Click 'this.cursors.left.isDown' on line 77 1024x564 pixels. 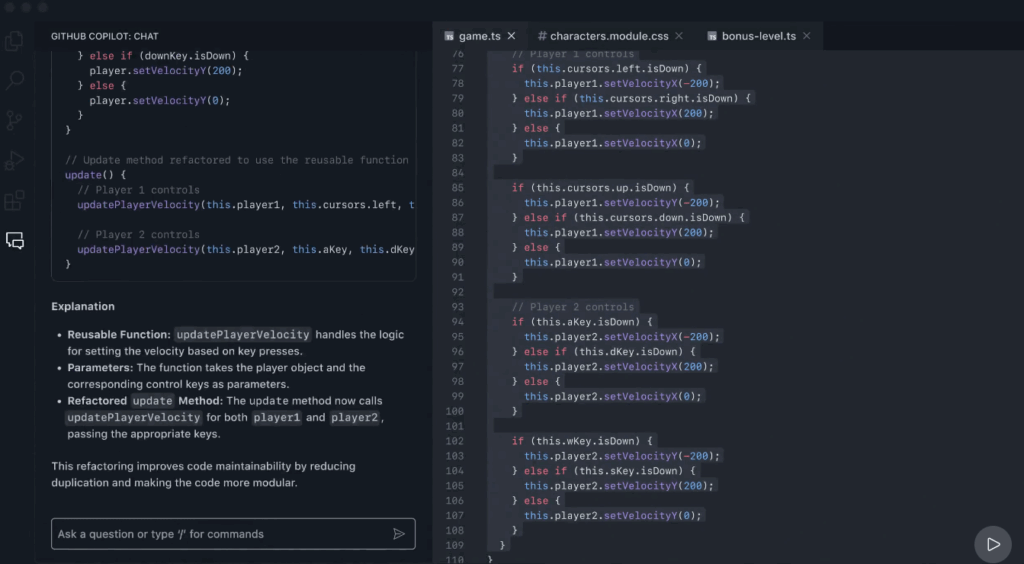(x=609, y=69)
